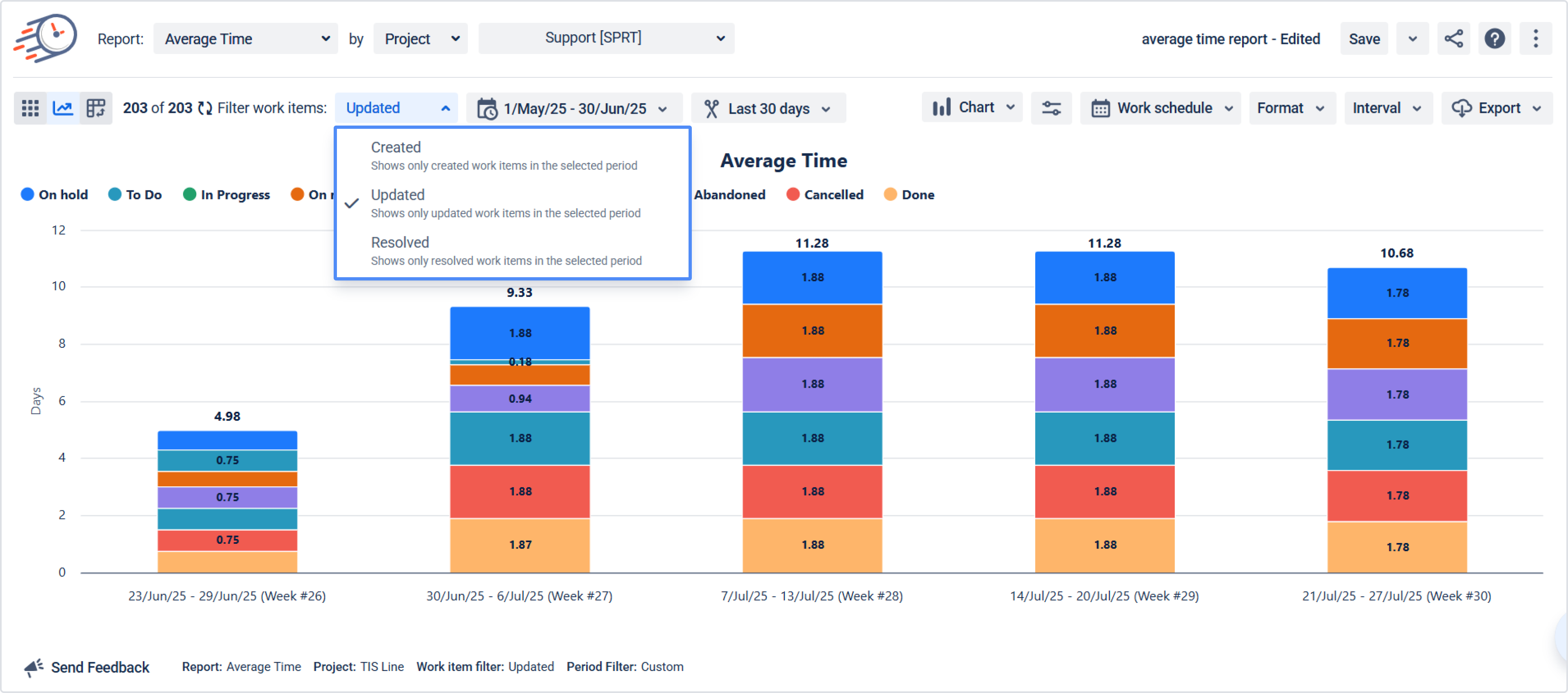Click the Save button
Screen dimensions: 1568x693
[x=1364, y=39]
